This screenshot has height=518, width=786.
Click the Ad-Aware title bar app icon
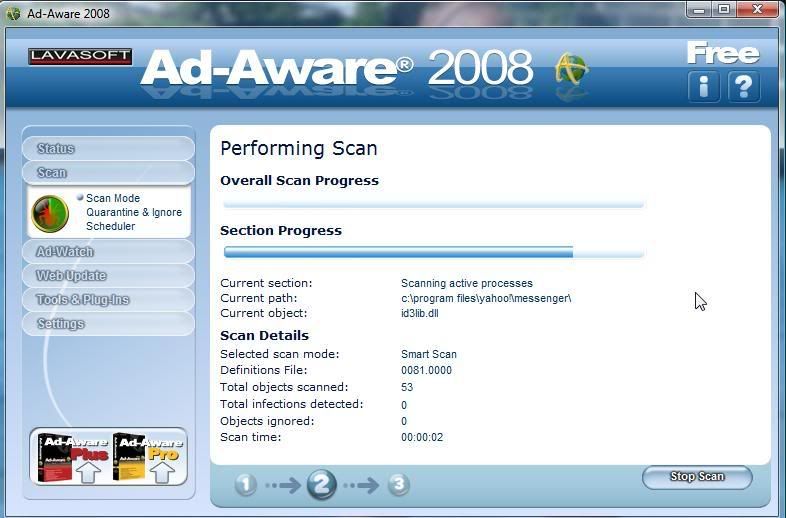click(13, 14)
